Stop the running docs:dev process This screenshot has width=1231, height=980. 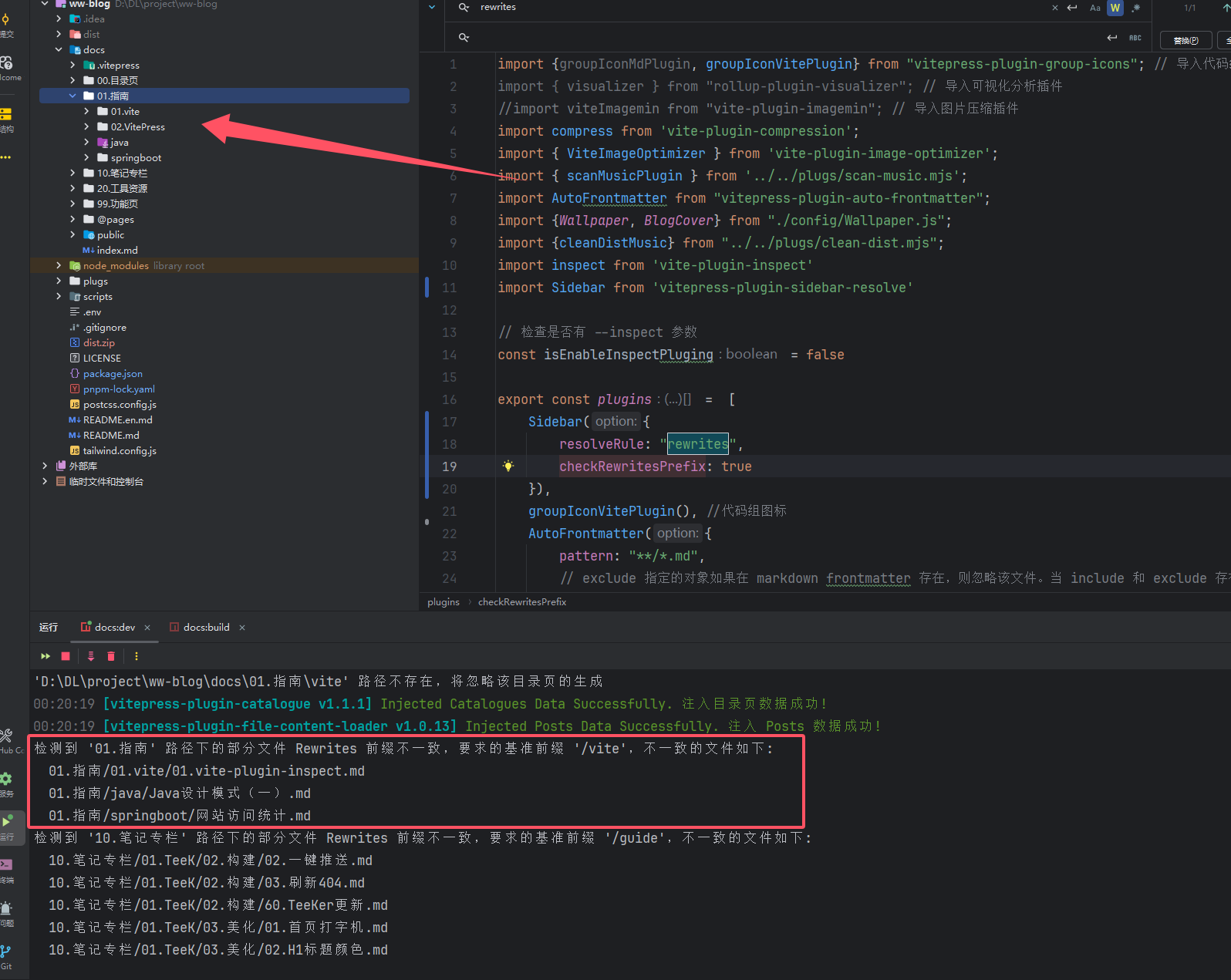click(x=66, y=656)
